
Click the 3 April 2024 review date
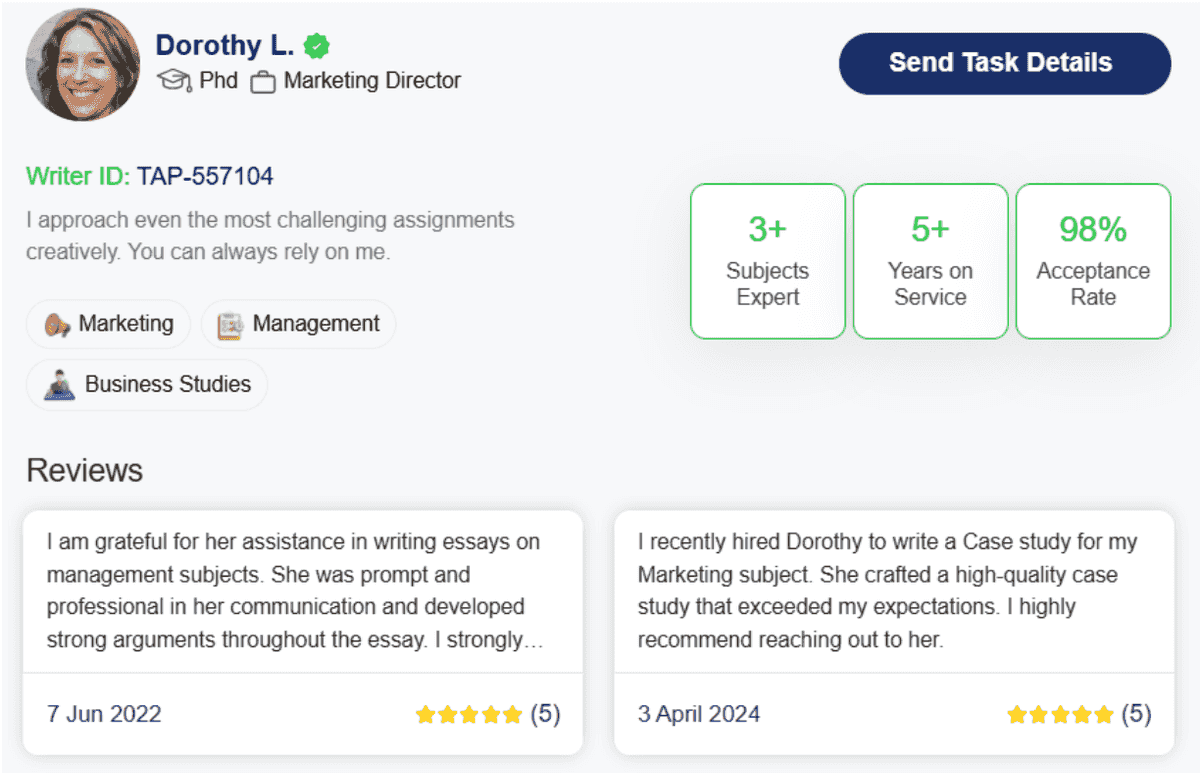(x=699, y=714)
